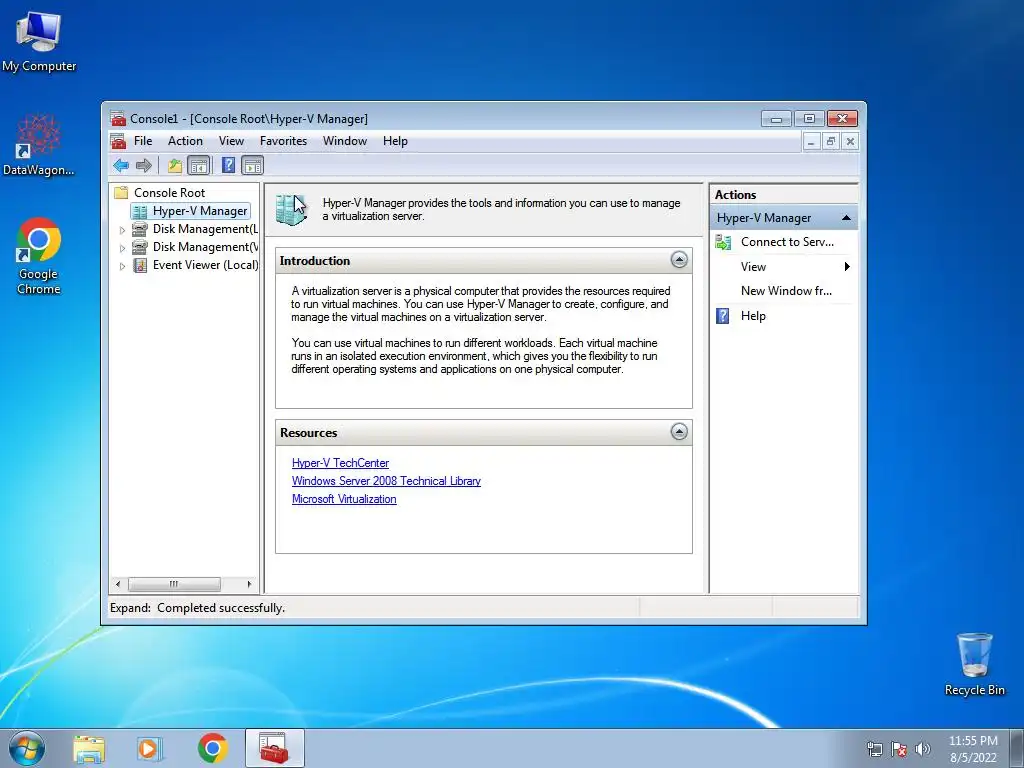Expand the Event Viewer (Local) node arrow
1024x768 pixels.
coord(122,266)
